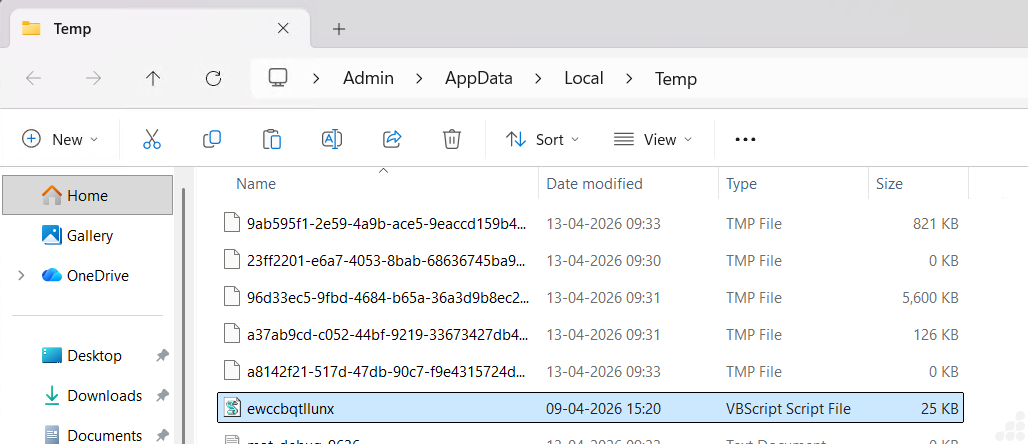The height and width of the screenshot is (444, 1028).
Task: Click the Delete trash can icon
Action: click(x=452, y=139)
